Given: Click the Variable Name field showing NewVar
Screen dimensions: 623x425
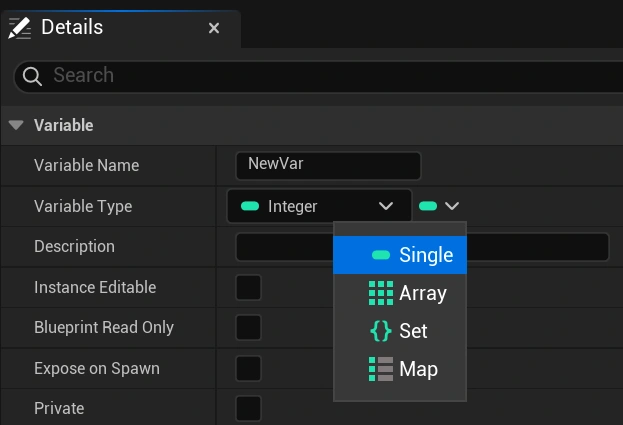Looking at the screenshot, I should point(328,166).
